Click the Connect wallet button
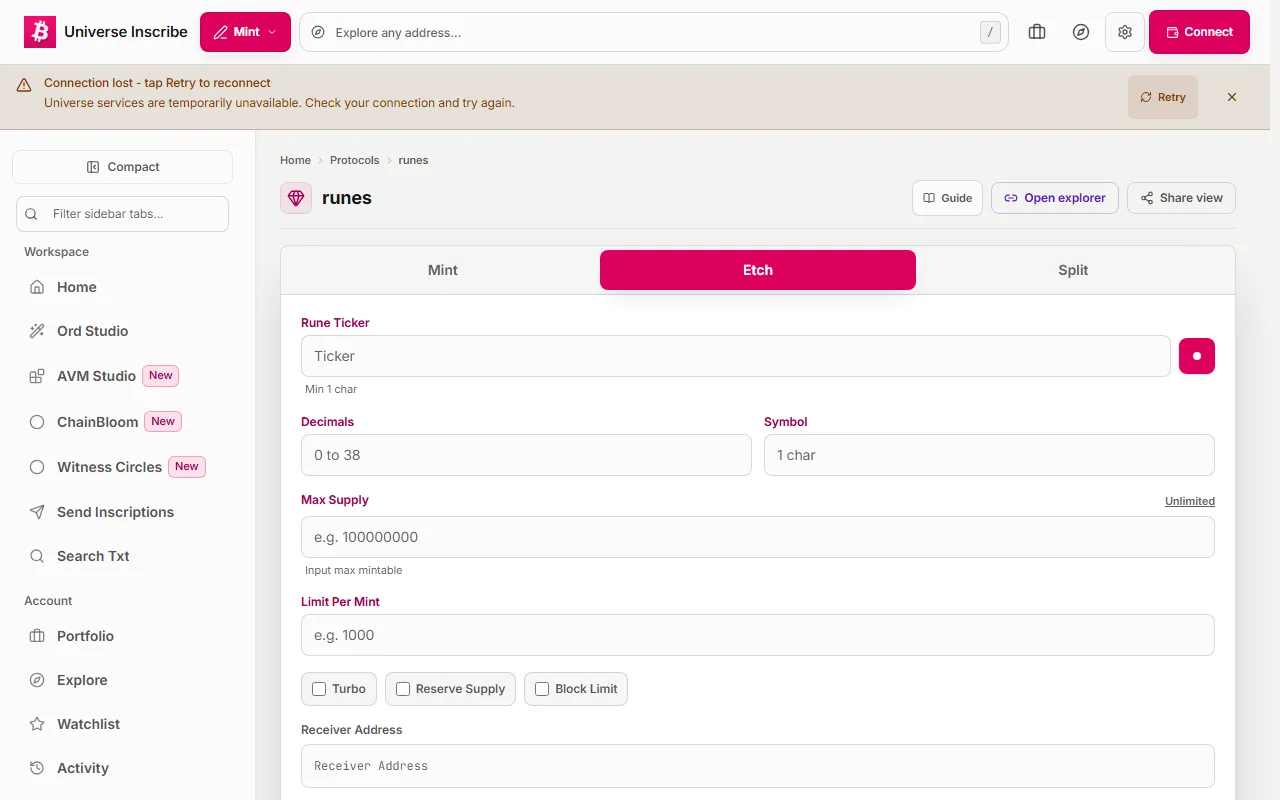The height and width of the screenshot is (800, 1280). (x=1199, y=32)
